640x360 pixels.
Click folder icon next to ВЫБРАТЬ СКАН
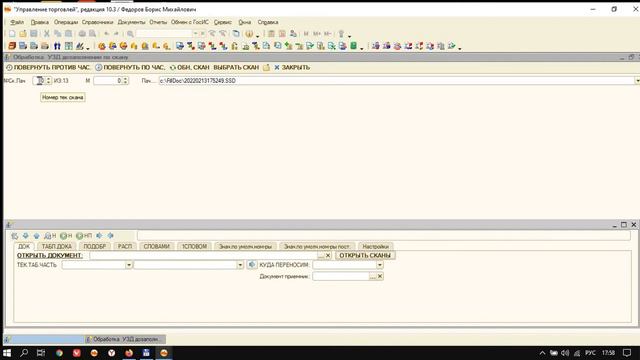(x=266, y=67)
